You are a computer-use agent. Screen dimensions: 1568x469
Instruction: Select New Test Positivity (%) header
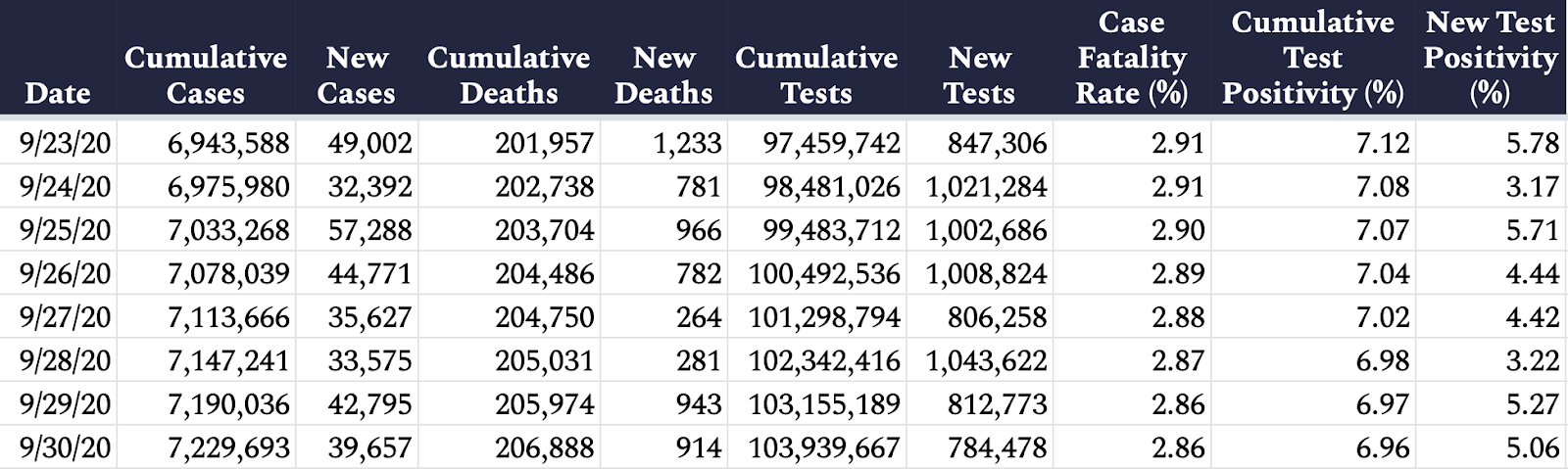click(x=1491, y=58)
